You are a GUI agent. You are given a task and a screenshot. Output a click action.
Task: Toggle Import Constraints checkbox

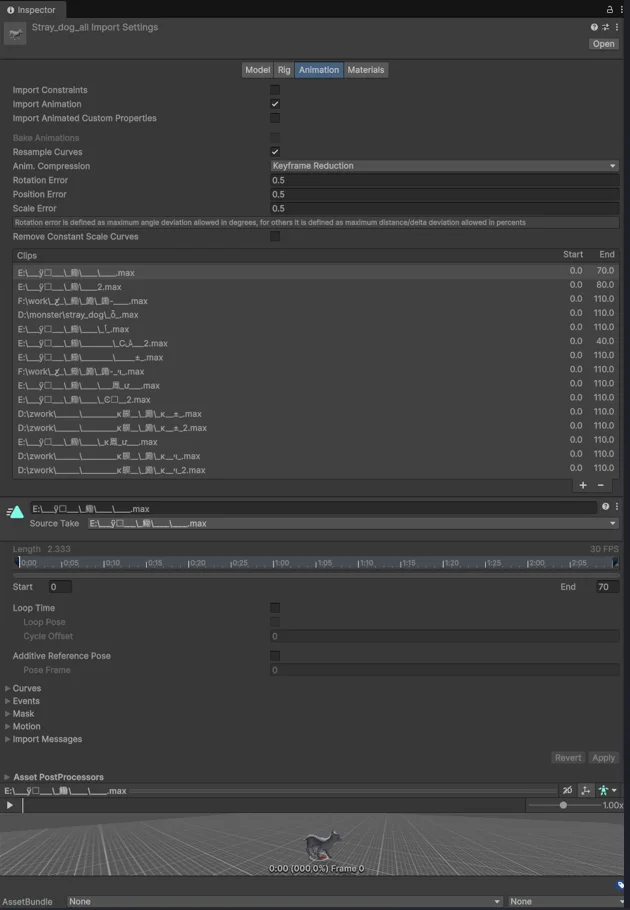point(275,90)
